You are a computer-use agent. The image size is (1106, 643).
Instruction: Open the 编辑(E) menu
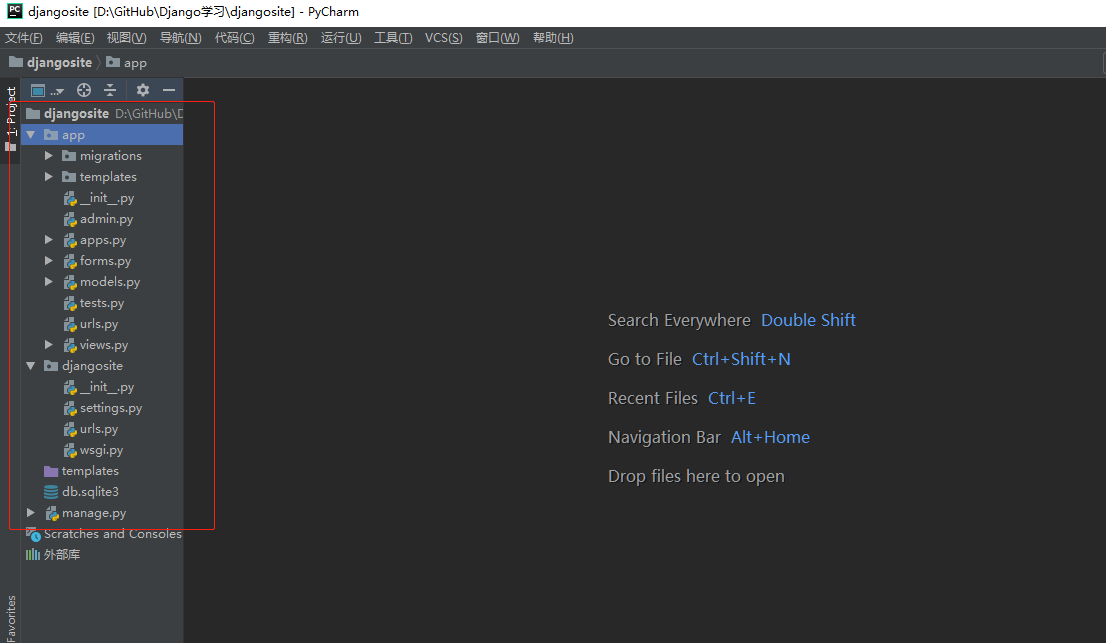pyautogui.click(x=75, y=38)
